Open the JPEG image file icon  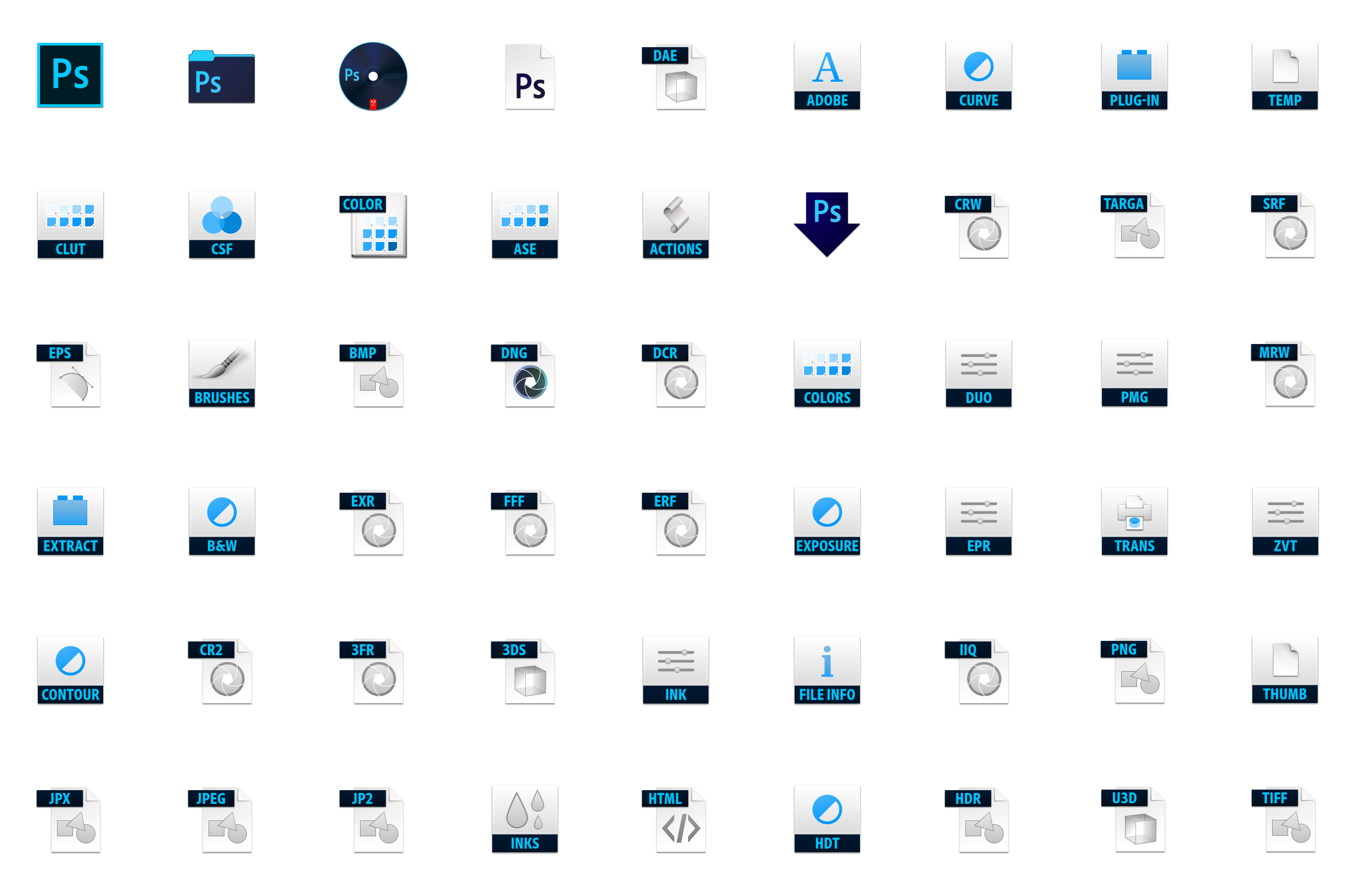click(220, 820)
